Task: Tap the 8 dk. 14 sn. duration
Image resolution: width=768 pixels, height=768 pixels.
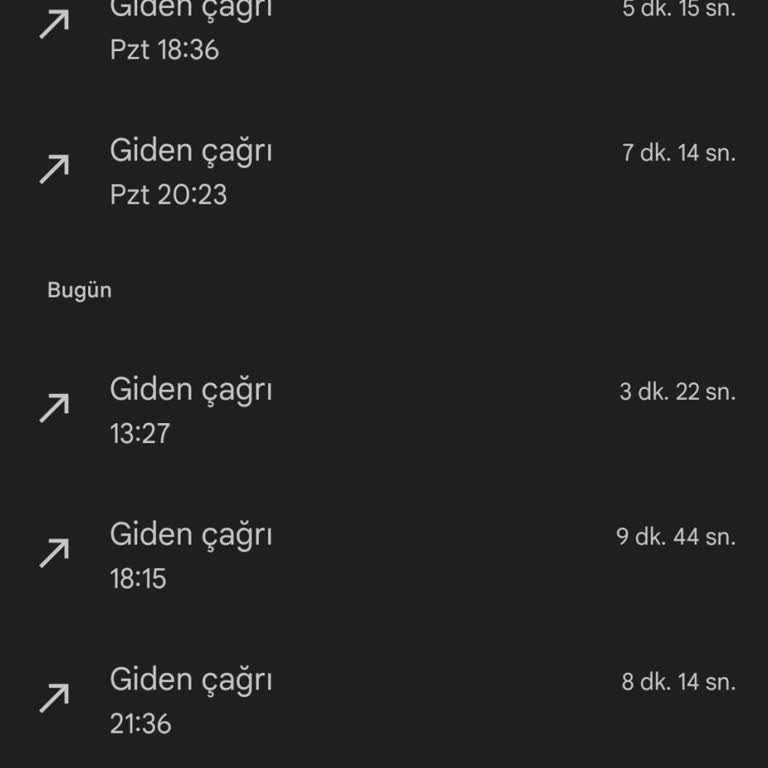Action: click(678, 683)
